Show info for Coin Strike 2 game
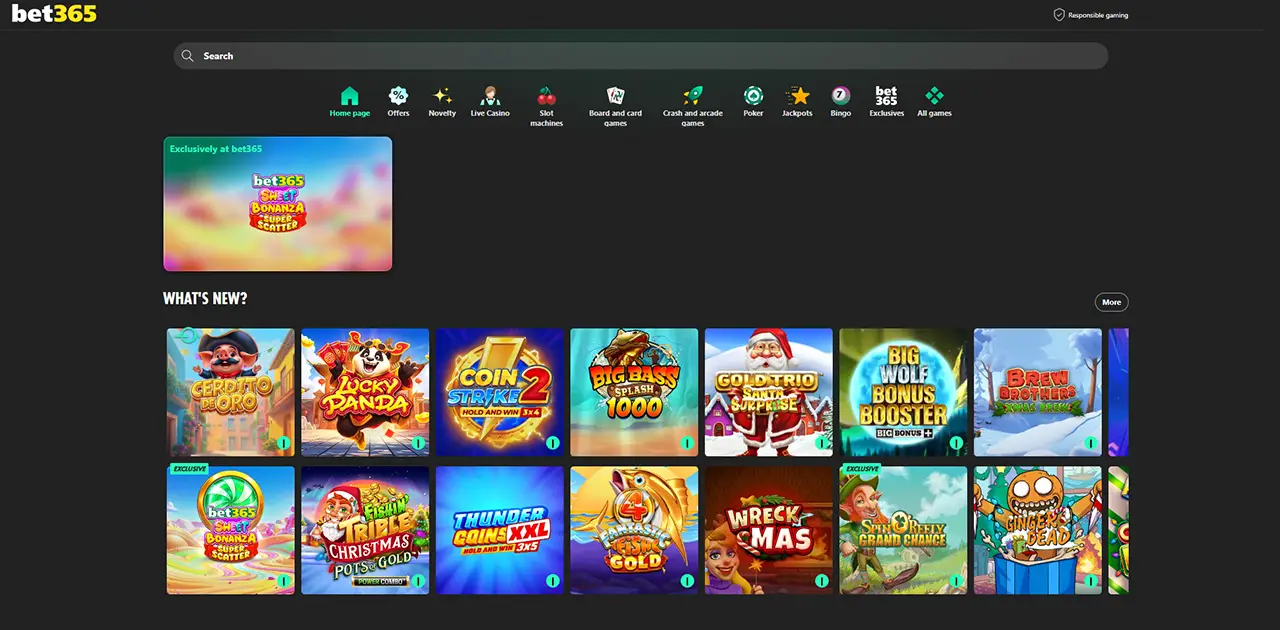 click(x=553, y=443)
